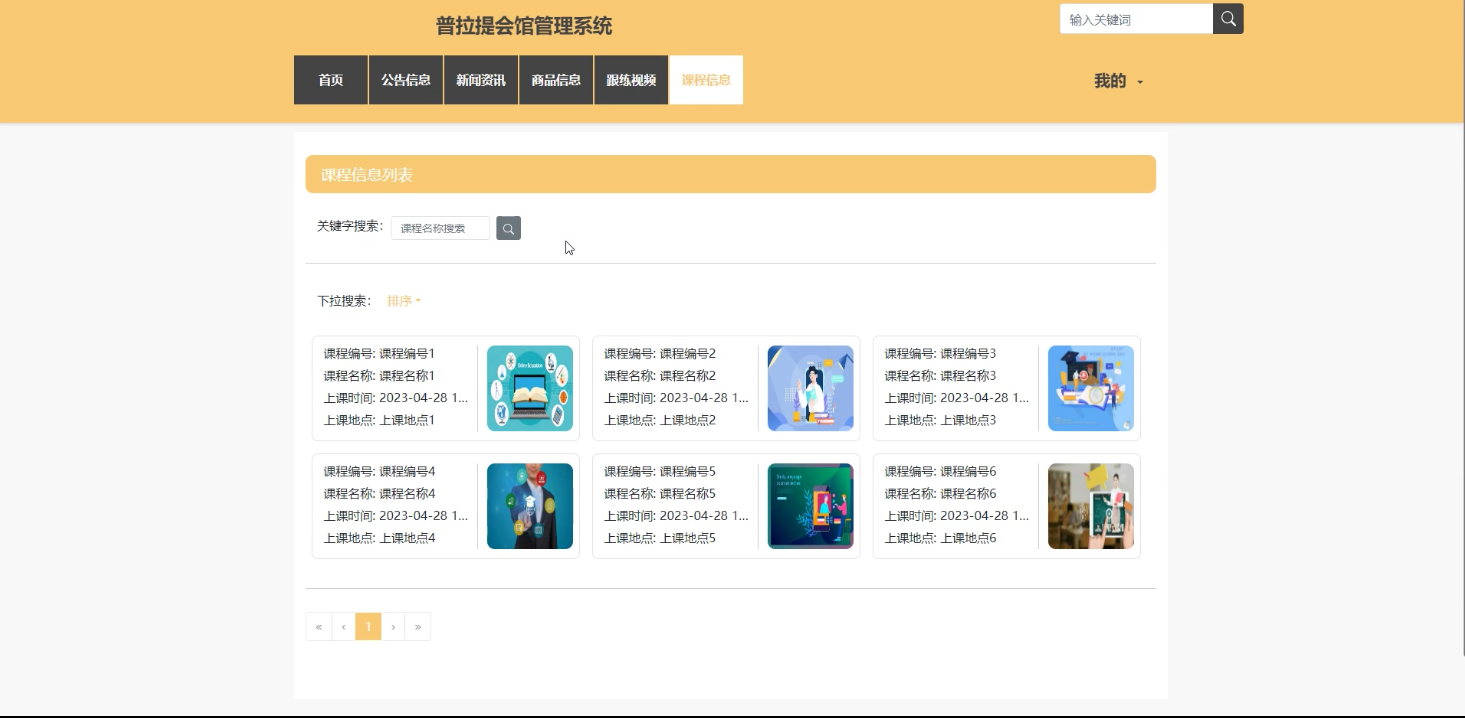Click the next-page arrow in pagination
Viewport: 1465px width, 718px height.
pyautogui.click(x=393, y=626)
